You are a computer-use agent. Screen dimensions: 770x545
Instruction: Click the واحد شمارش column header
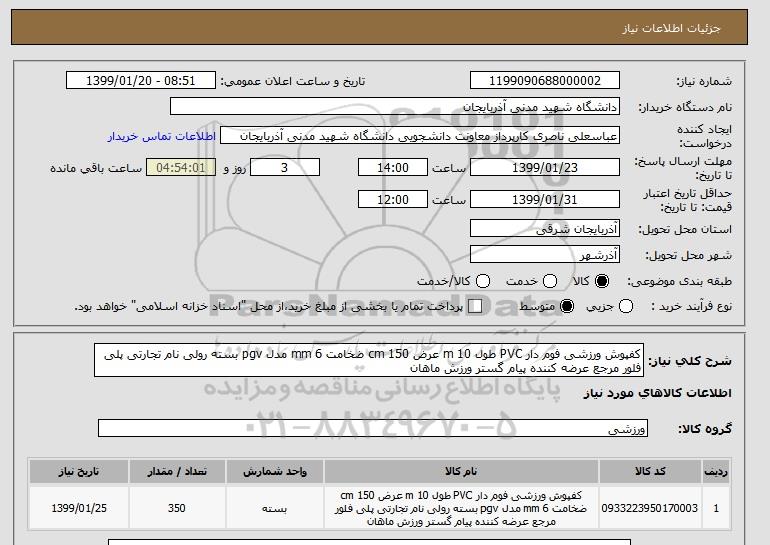(275, 471)
